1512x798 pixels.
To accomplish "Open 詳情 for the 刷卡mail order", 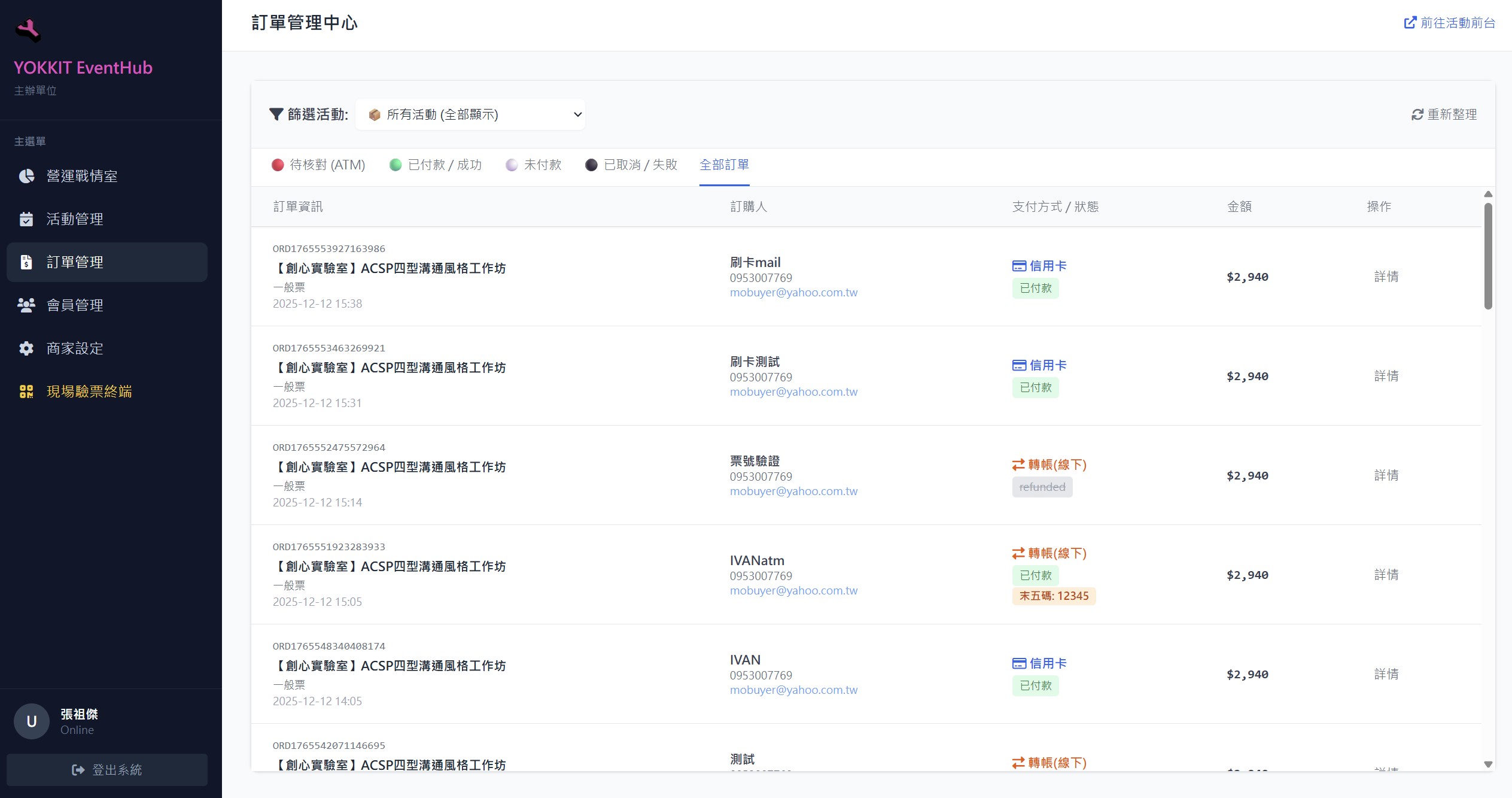I will coord(1385,277).
